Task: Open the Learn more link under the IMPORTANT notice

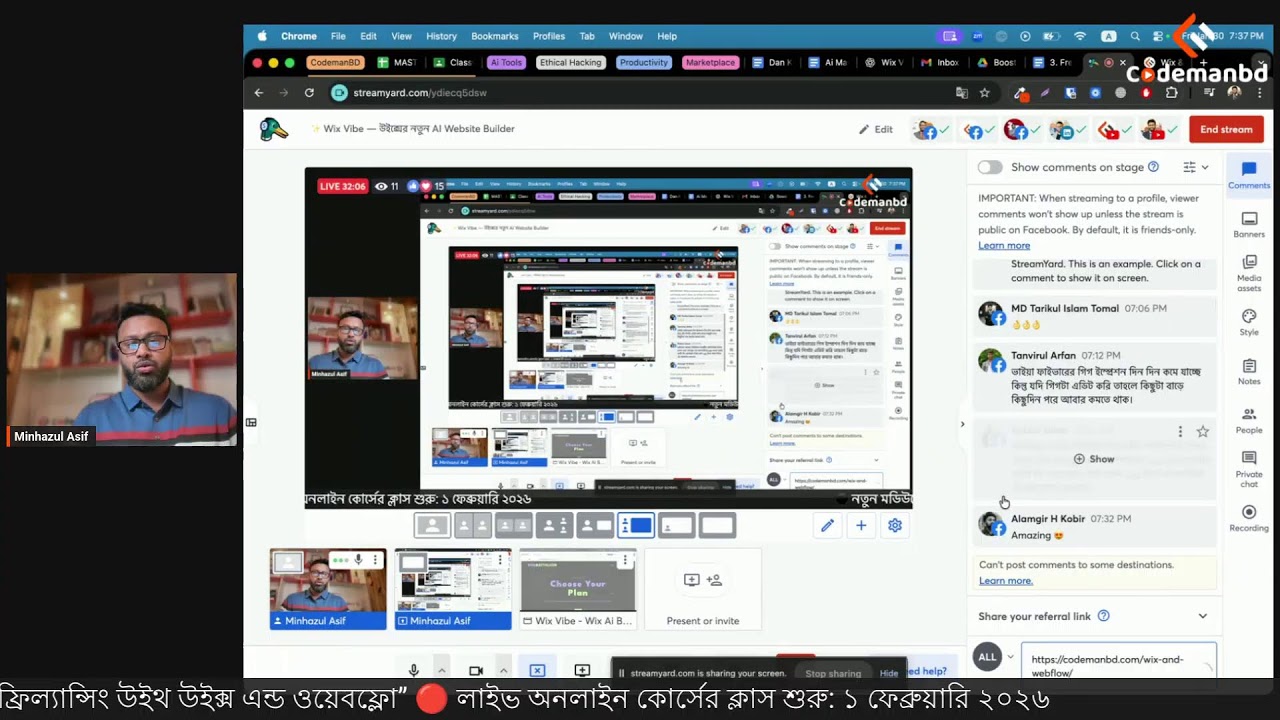Action: coord(1004,246)
